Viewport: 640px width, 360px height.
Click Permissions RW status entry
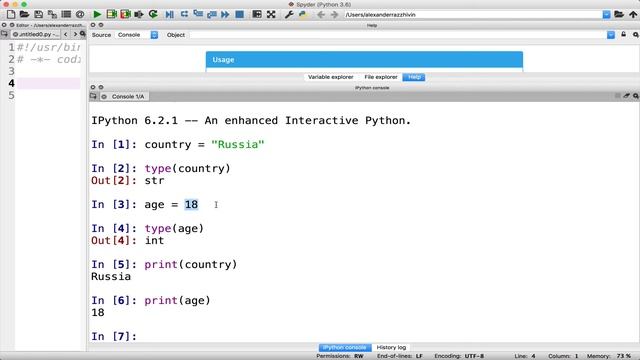coord(340,356)
